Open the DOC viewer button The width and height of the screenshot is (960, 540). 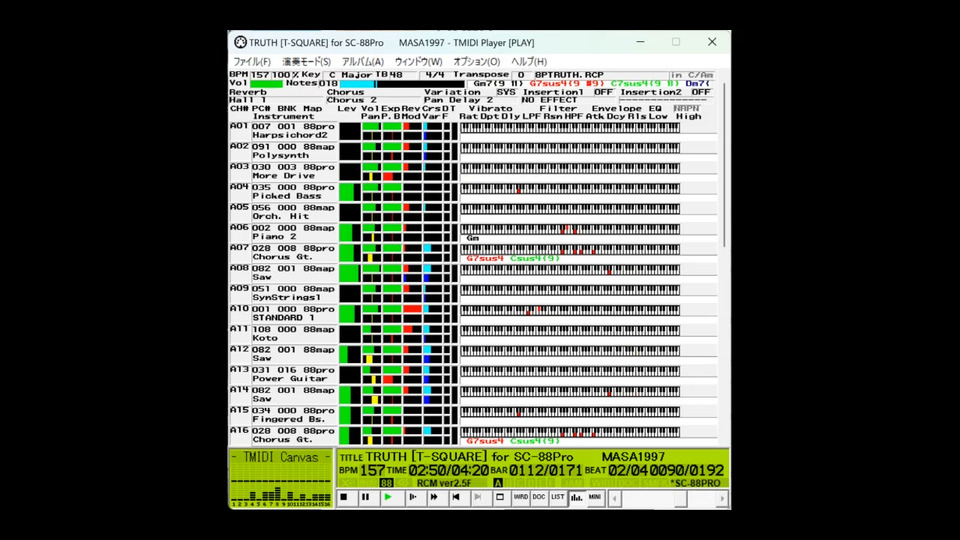[x=539, y=498]
